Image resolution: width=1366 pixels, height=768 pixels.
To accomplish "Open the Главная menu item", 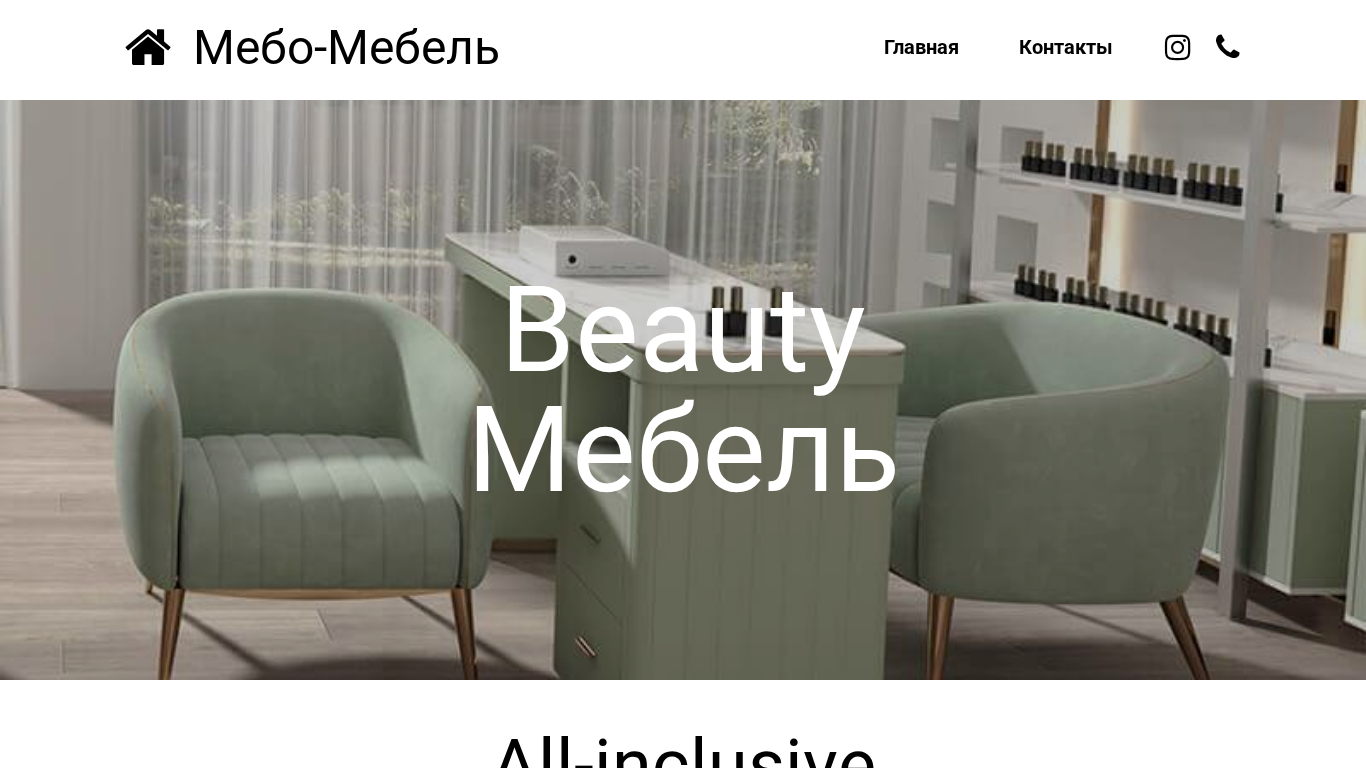I will click(x=921, y=47).
